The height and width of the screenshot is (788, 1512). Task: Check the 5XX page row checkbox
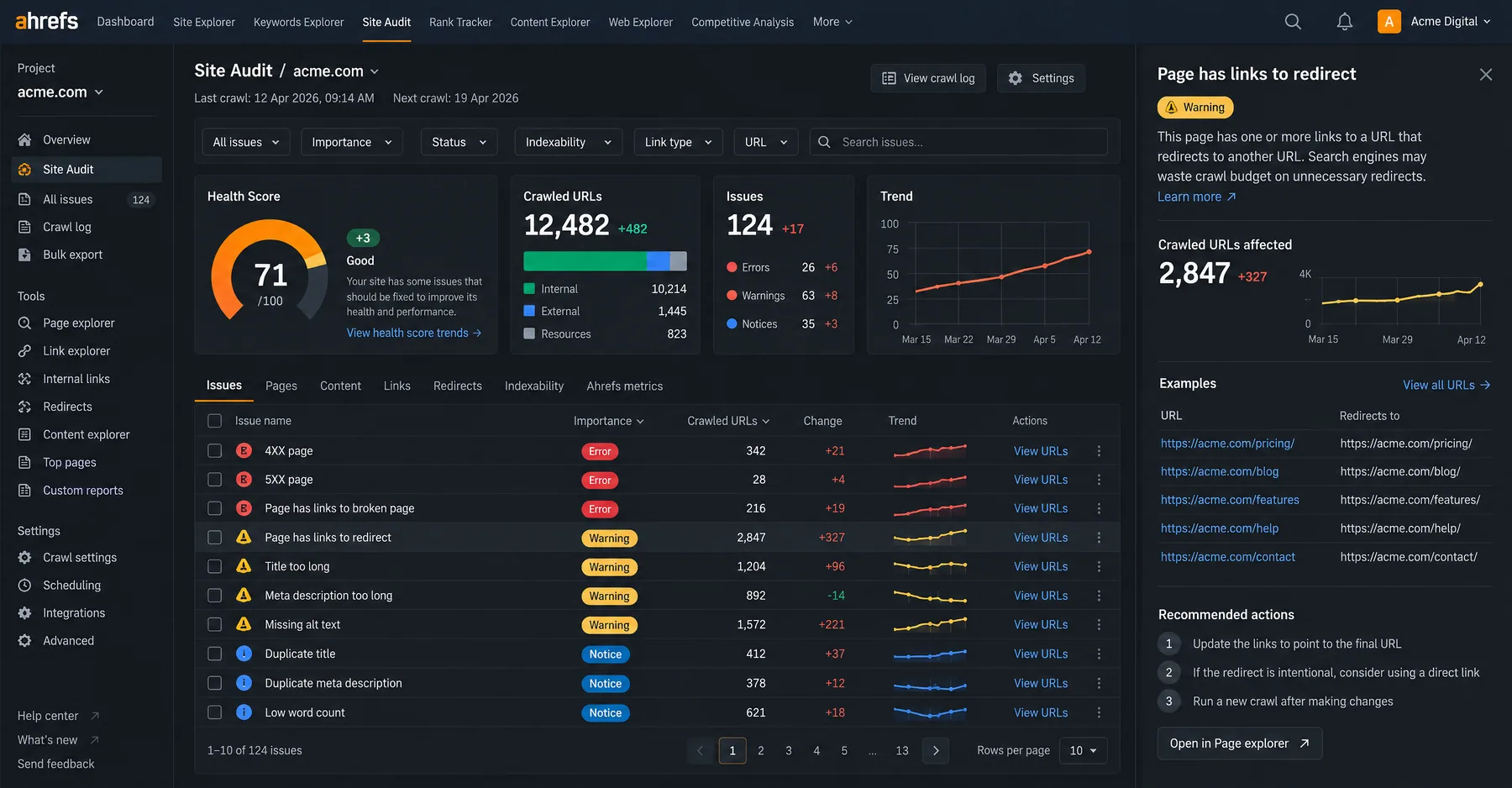click(x=215, y=480)
